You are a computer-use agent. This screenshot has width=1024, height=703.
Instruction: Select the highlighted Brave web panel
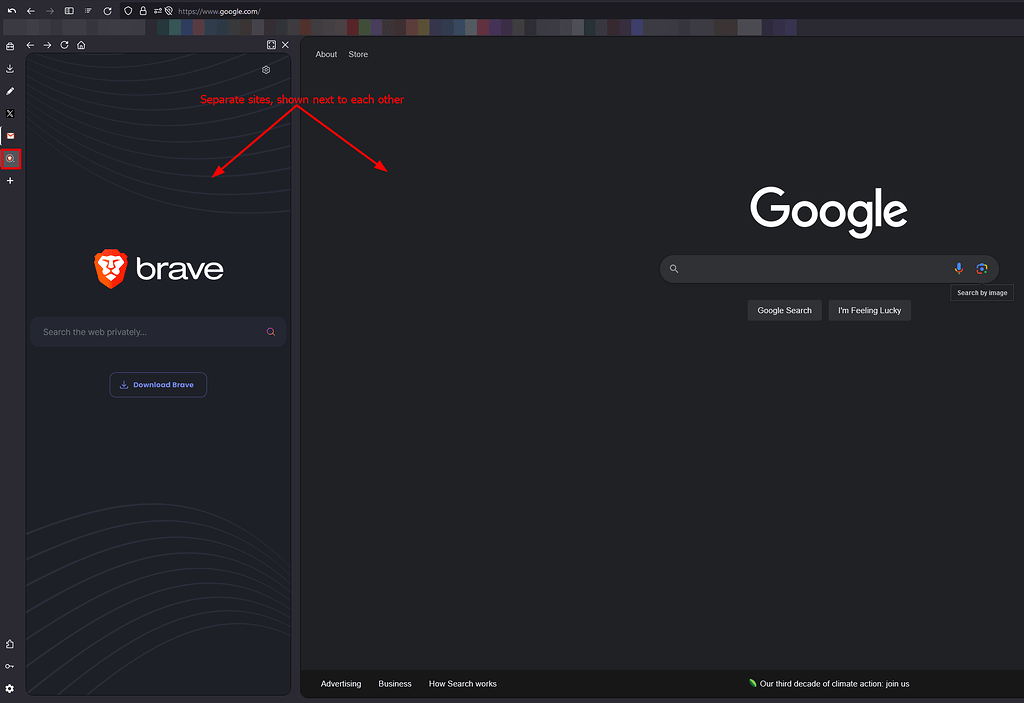tap(10, 158)
